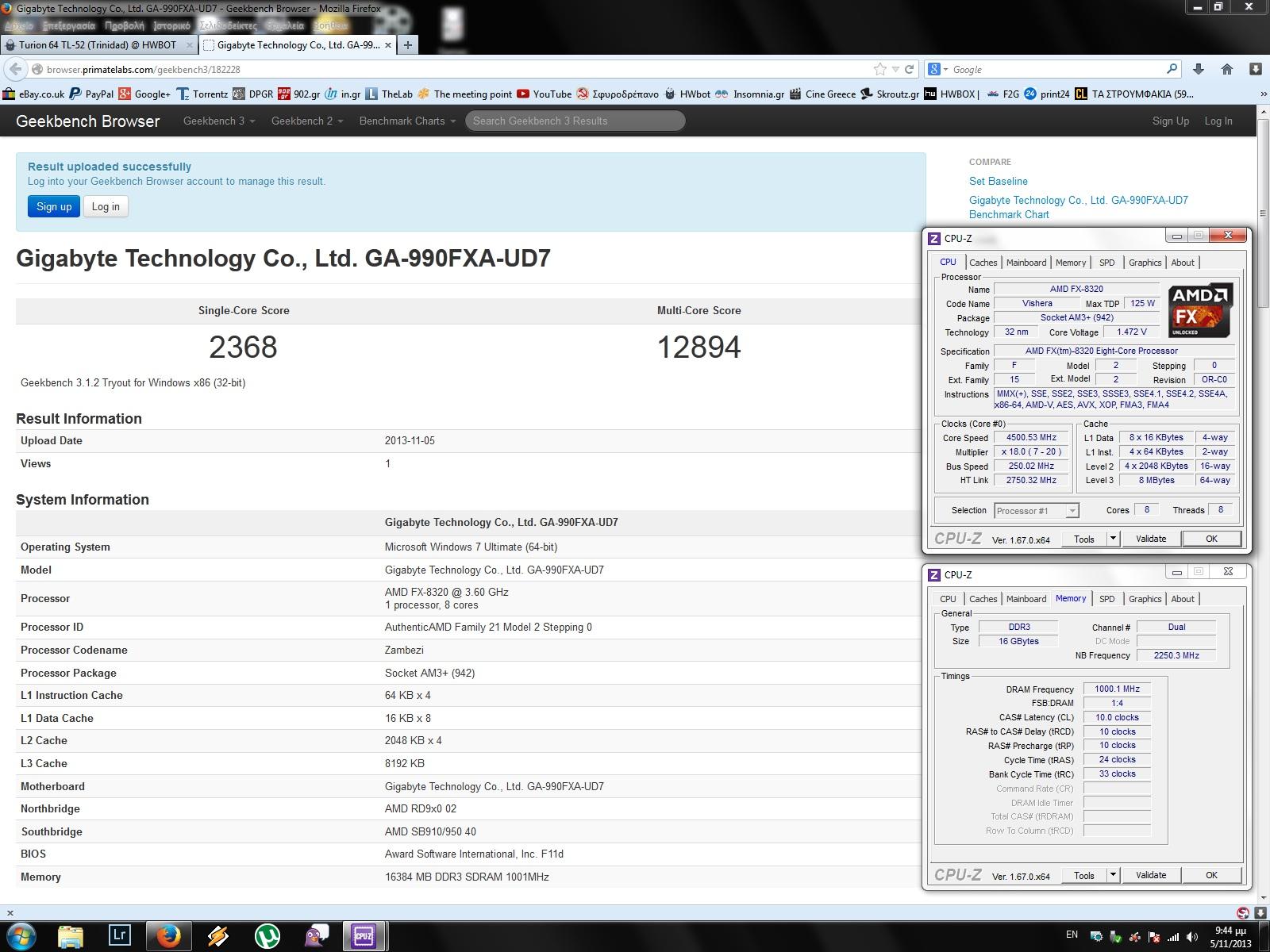Click the bookmark star in address bar
Image resolution: width=1270 pixels, height=952 pixels.
pyautogui.click(x=879, y=69)
